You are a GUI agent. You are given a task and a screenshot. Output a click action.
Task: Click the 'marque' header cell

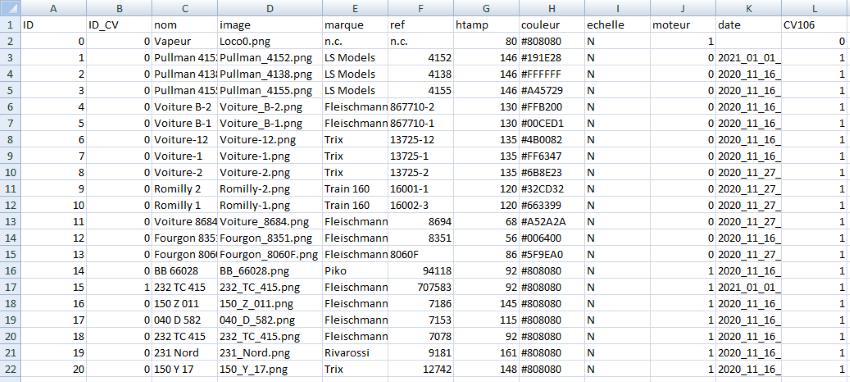coord(356,25)
